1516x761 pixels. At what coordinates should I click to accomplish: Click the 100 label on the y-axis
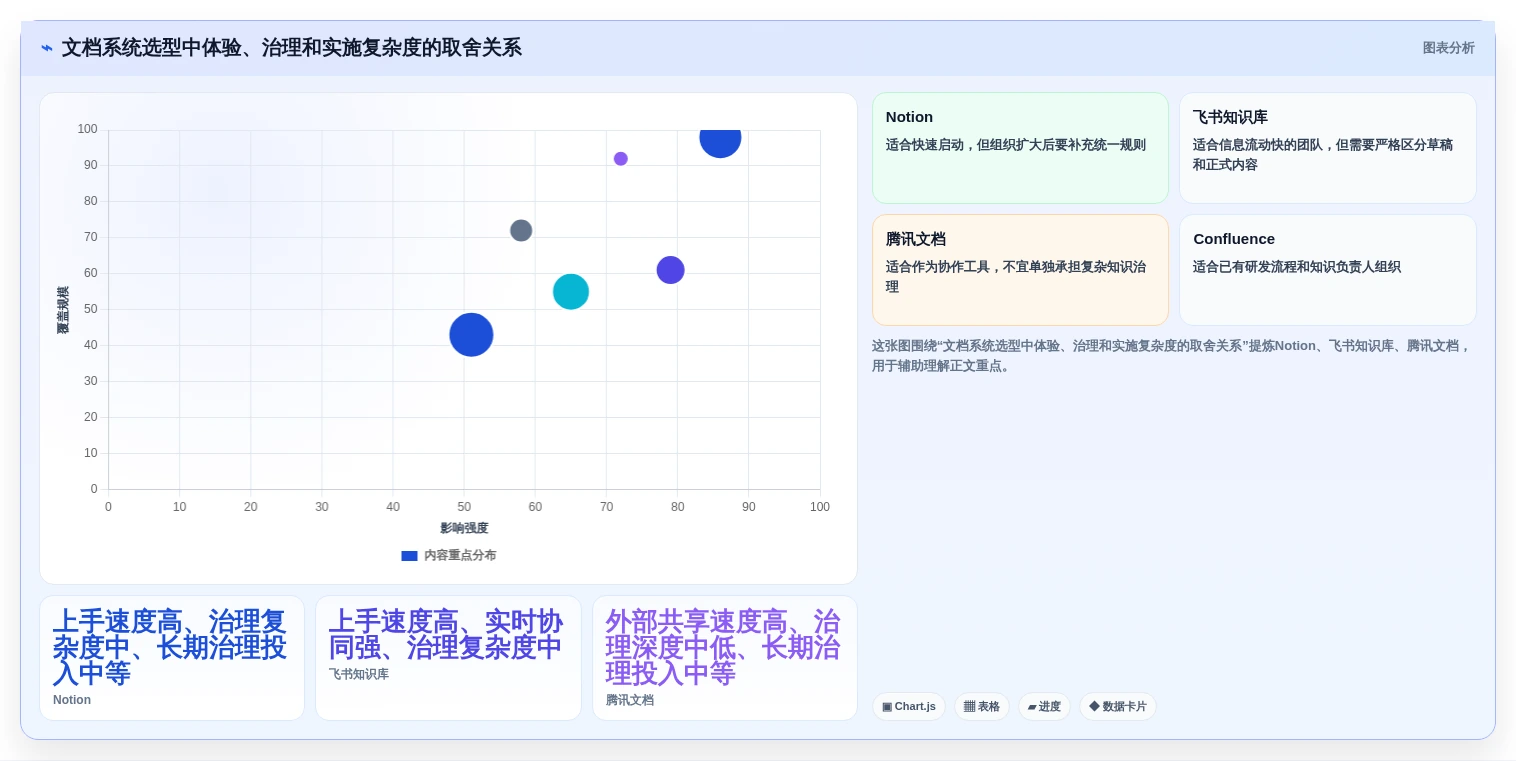pos(88,129)
